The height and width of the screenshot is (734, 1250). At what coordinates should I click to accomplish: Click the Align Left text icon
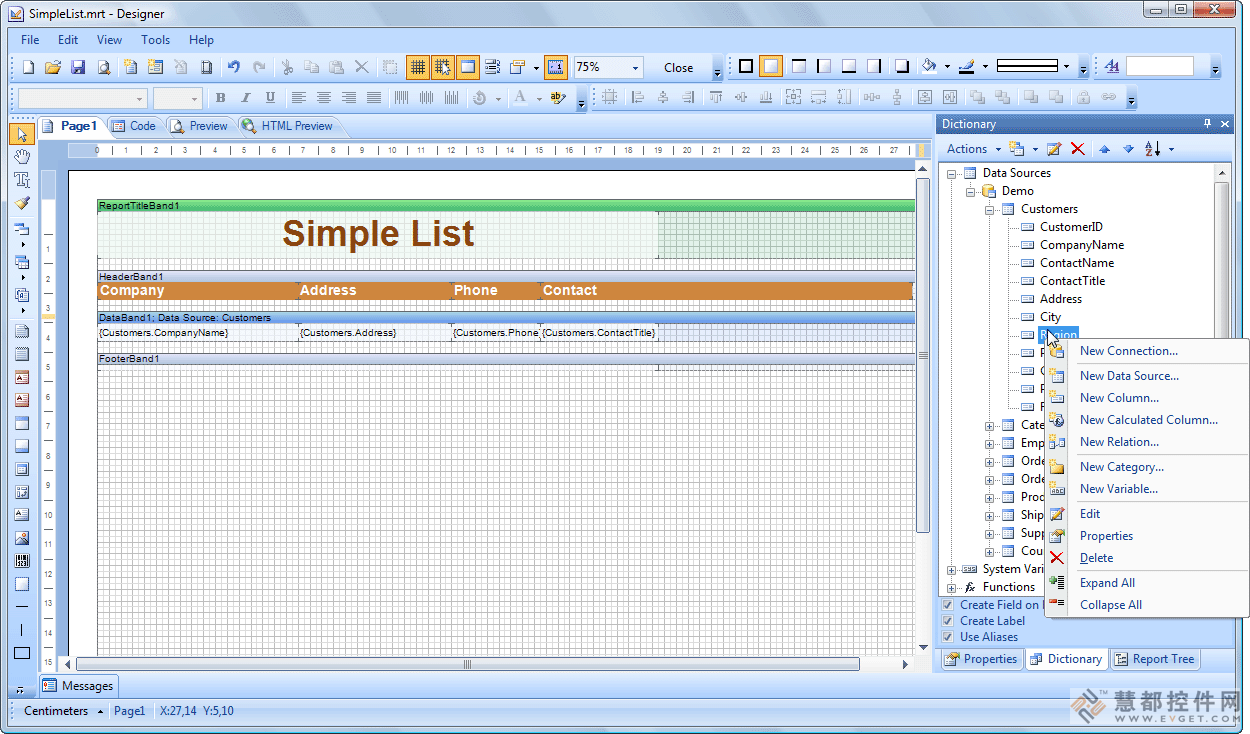298,98
